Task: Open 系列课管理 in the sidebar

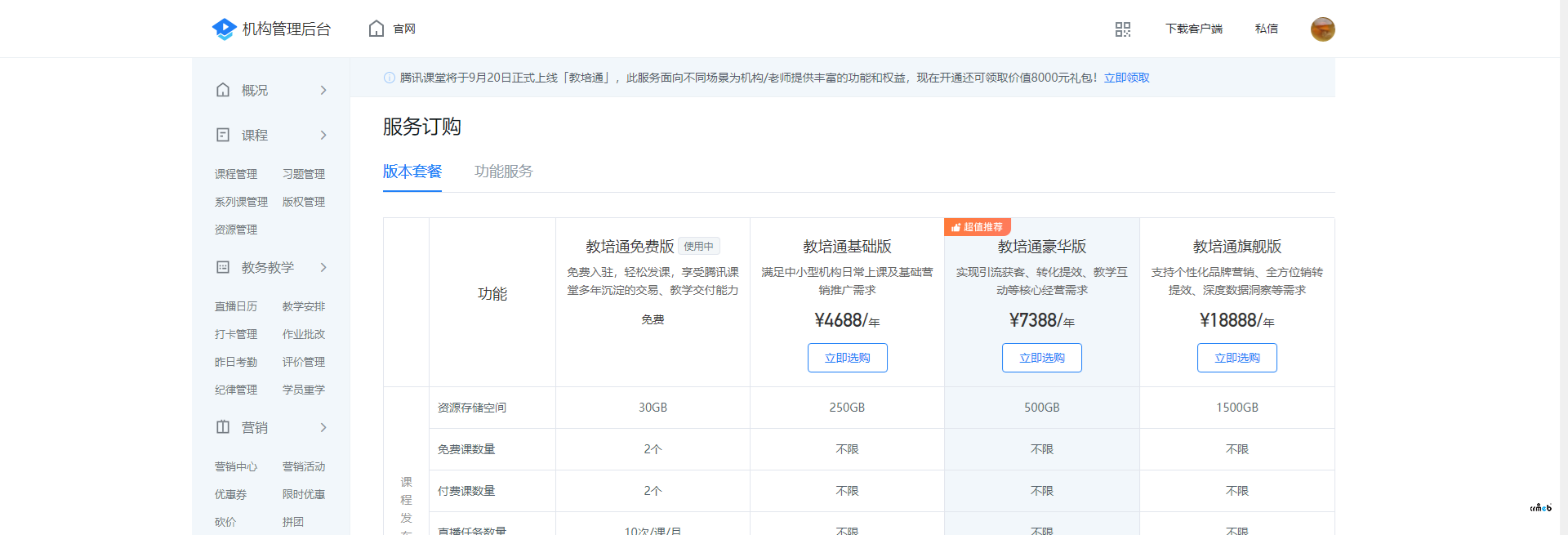Action: point(241,202)
